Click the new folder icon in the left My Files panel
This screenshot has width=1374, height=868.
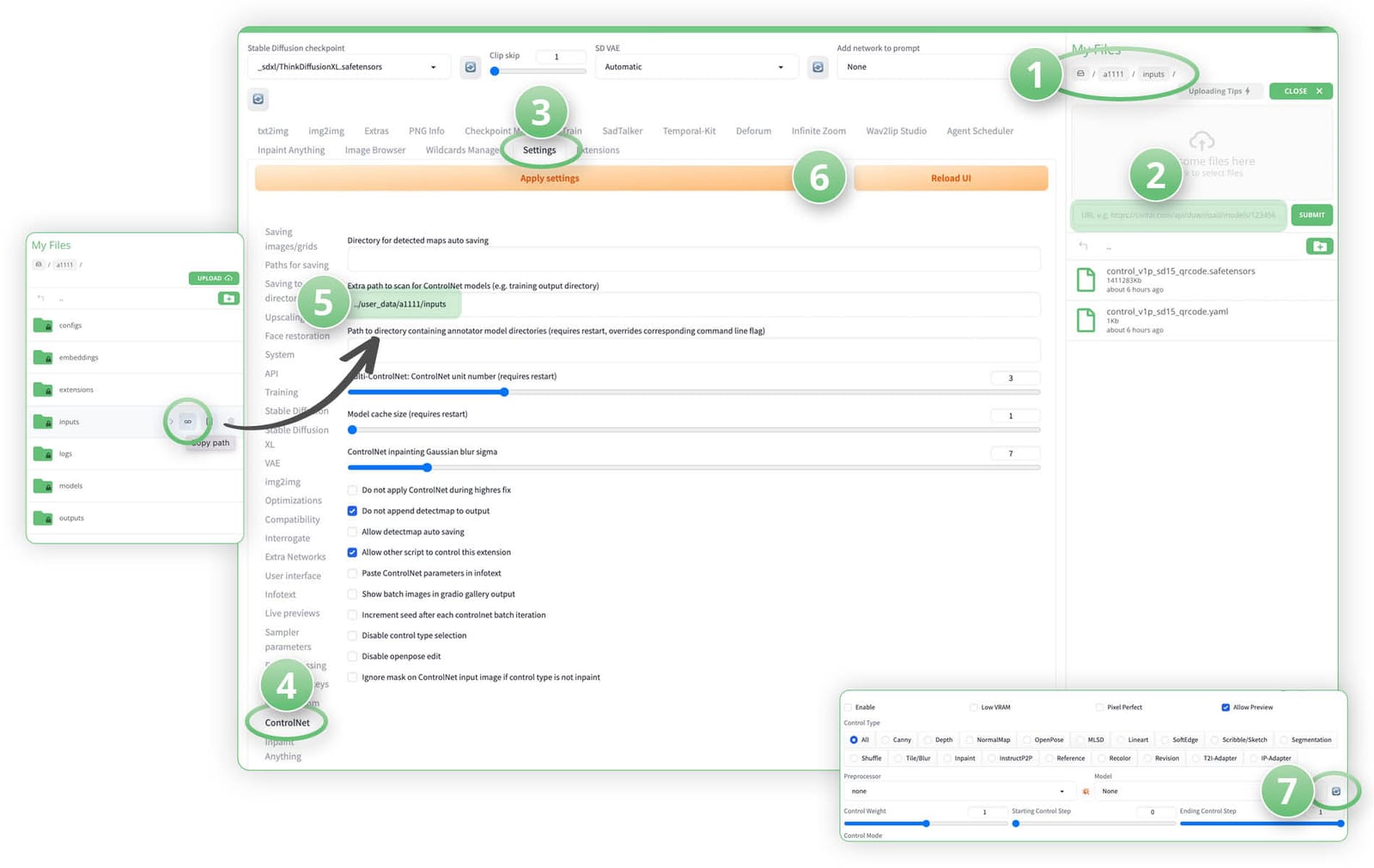coord(228,299)
